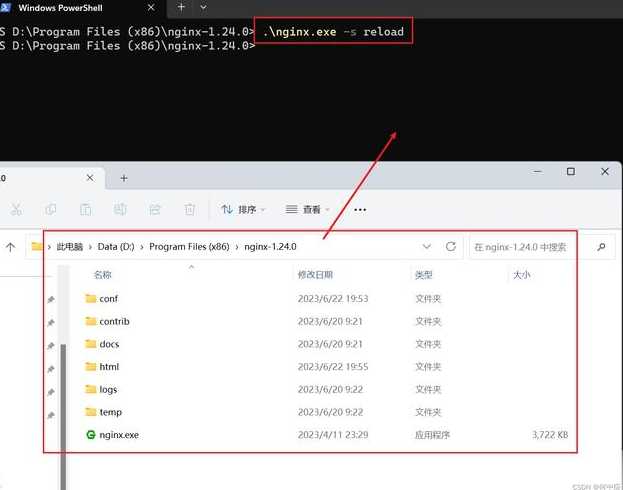Select the html folder
The image size is (623, 490).
[x=109, y=366]
